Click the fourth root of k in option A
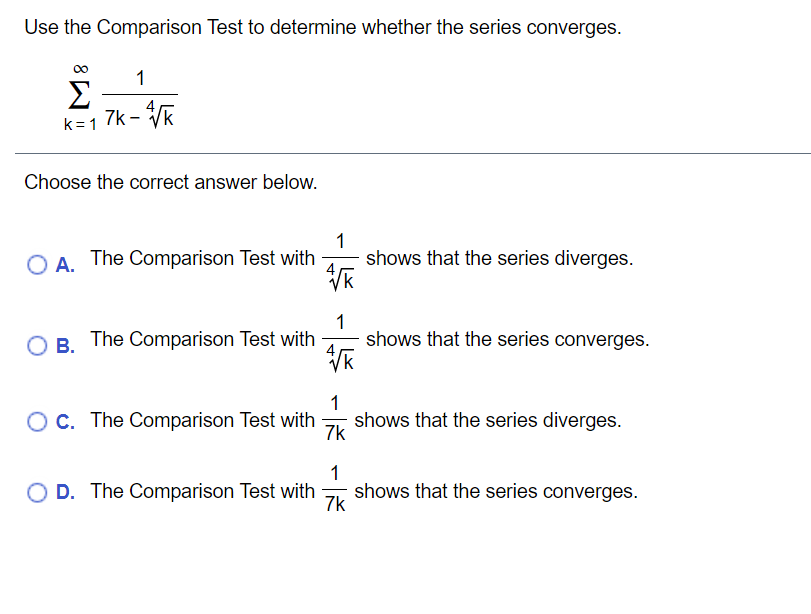This screenshot has width=811, height=614. [x=340, y=274]
